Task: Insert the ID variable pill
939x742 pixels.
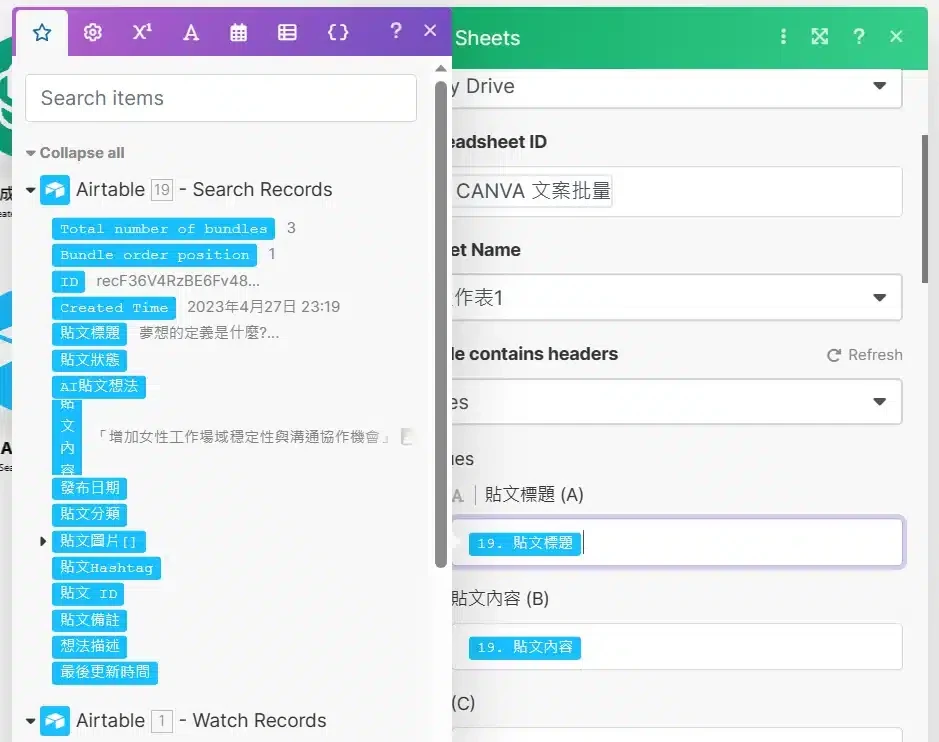Action: tap(69, 281)
